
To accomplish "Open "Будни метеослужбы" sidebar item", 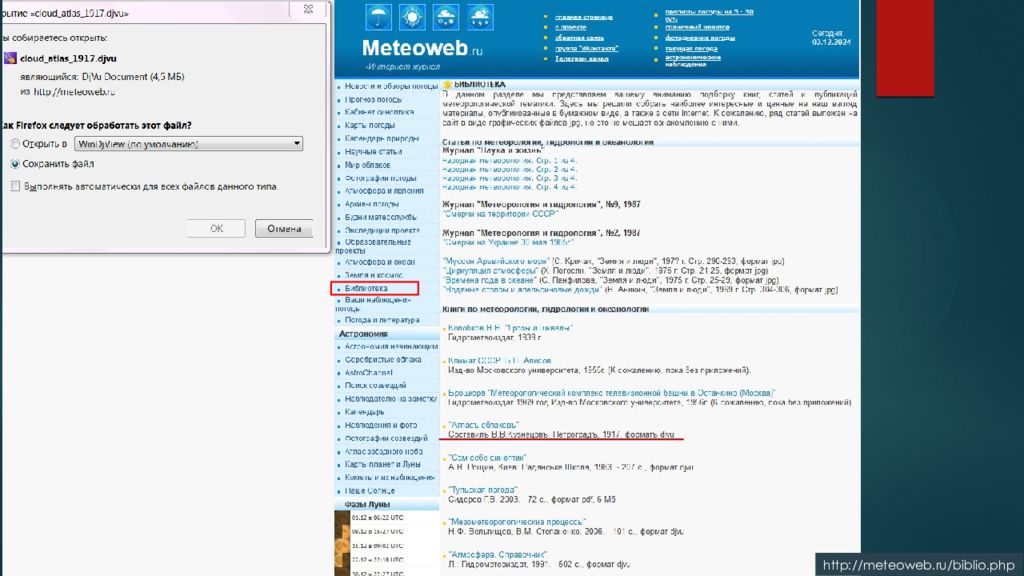I will (x=380, y=217).
